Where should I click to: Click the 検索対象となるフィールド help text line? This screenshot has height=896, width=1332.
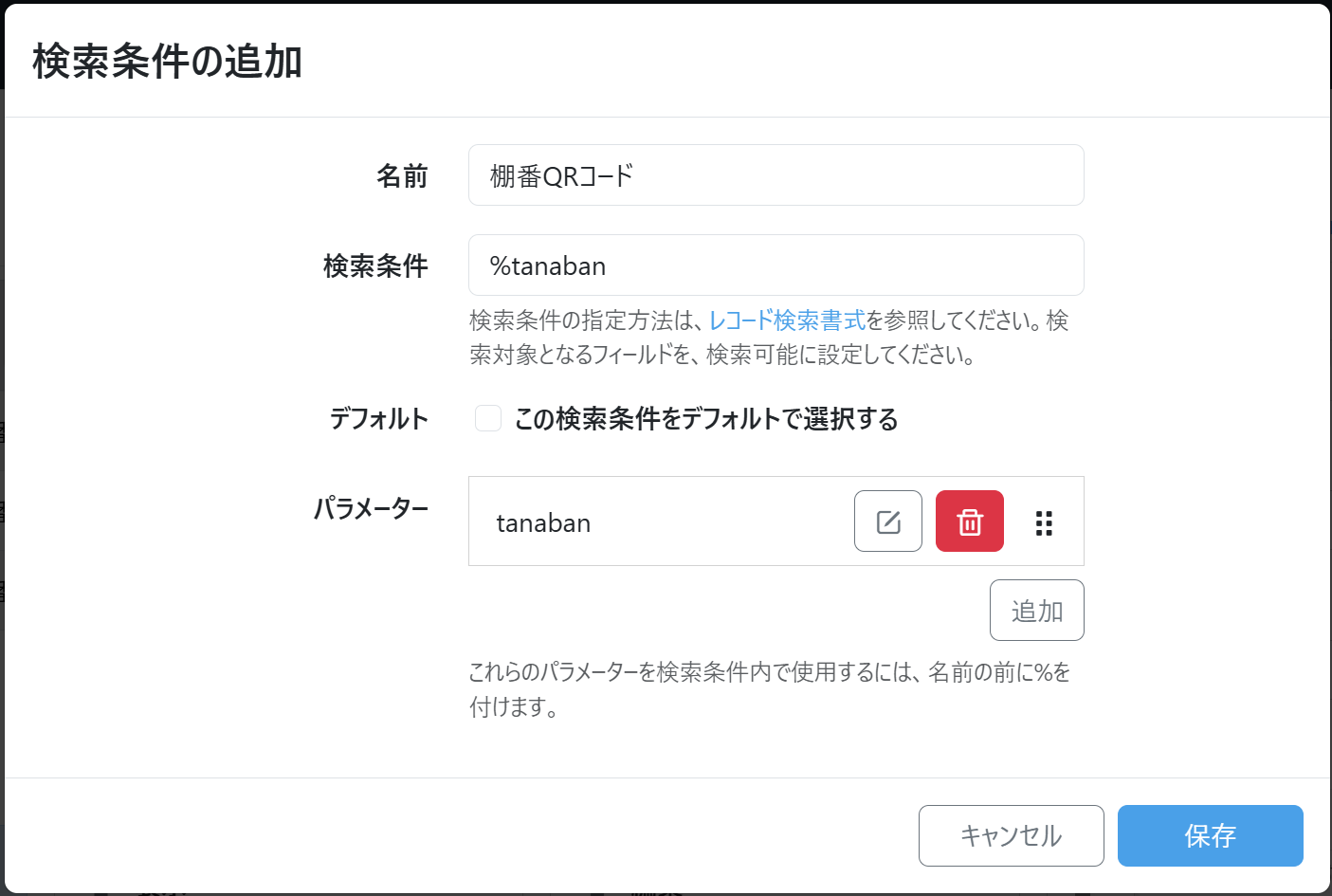click(721, 356)
